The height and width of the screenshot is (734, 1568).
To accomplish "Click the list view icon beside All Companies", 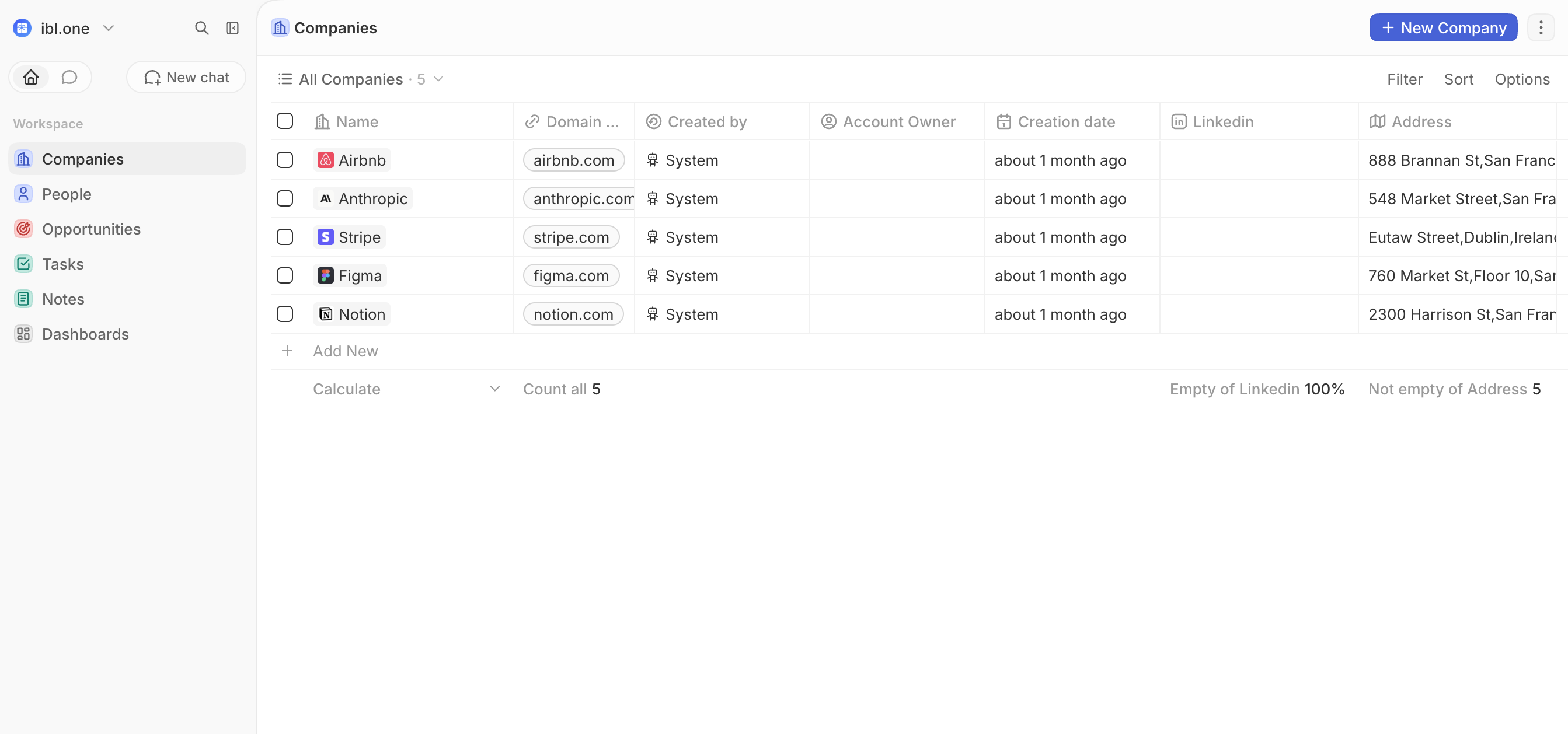I will coord(285,79).
